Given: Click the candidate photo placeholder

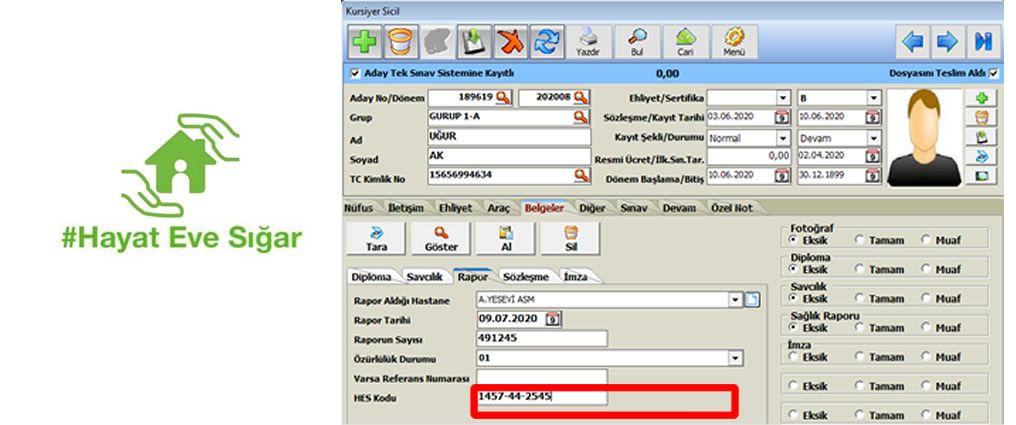Looking at the screenshot, I should [923, 137].
